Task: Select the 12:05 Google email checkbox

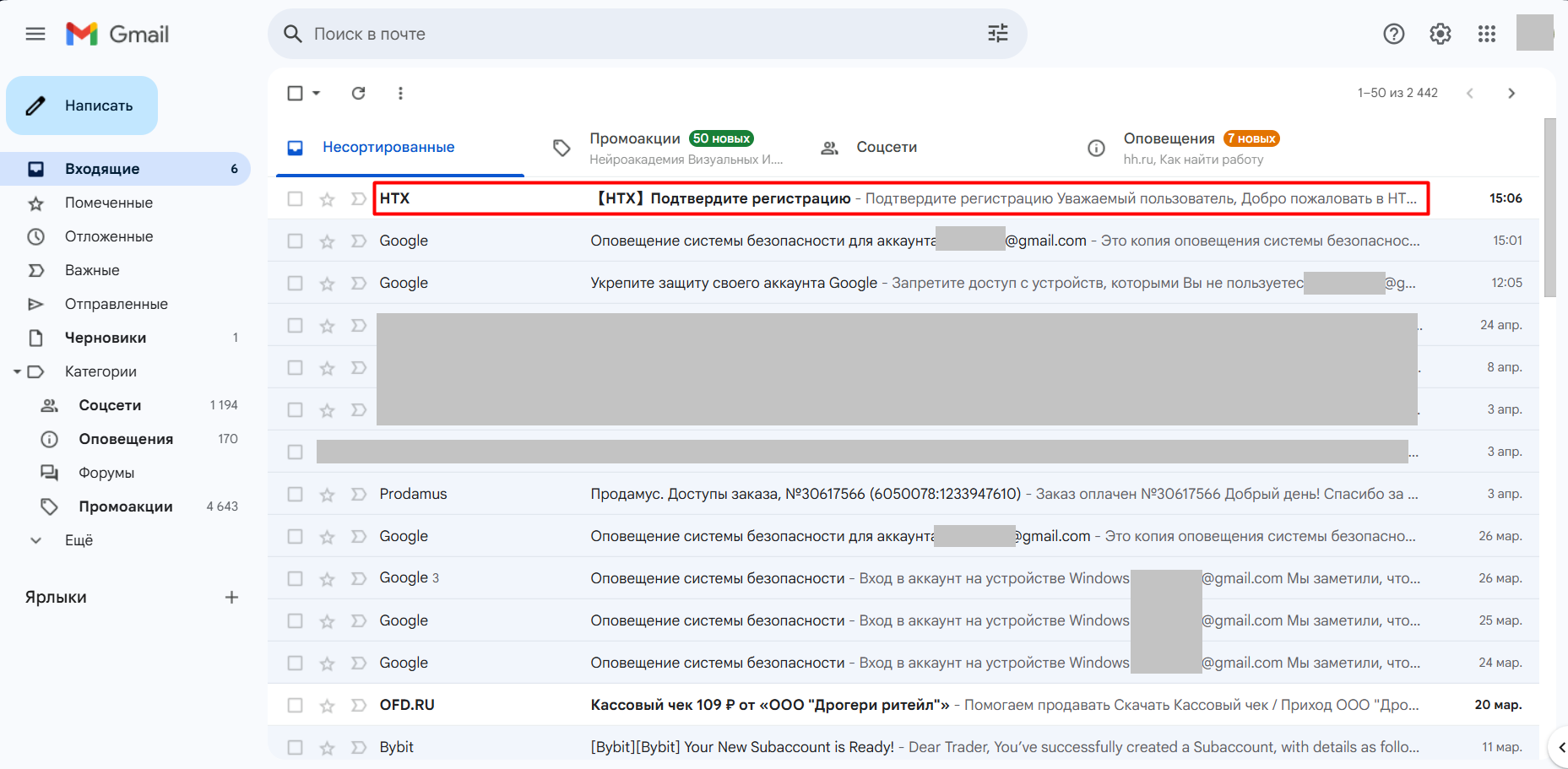Action: point(295,284)
